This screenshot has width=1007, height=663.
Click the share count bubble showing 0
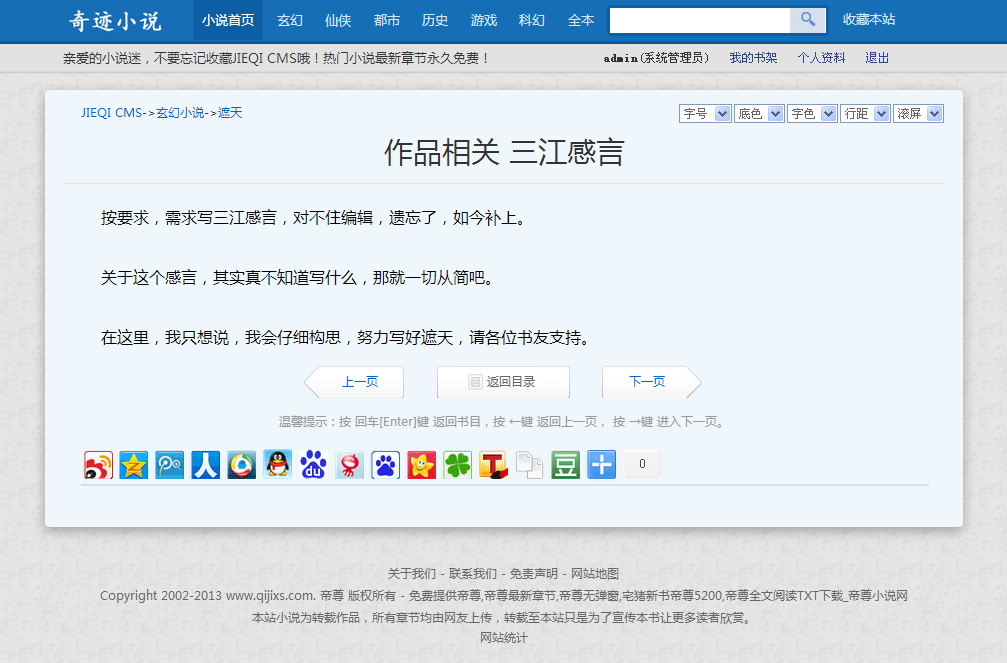coord(642,464)
